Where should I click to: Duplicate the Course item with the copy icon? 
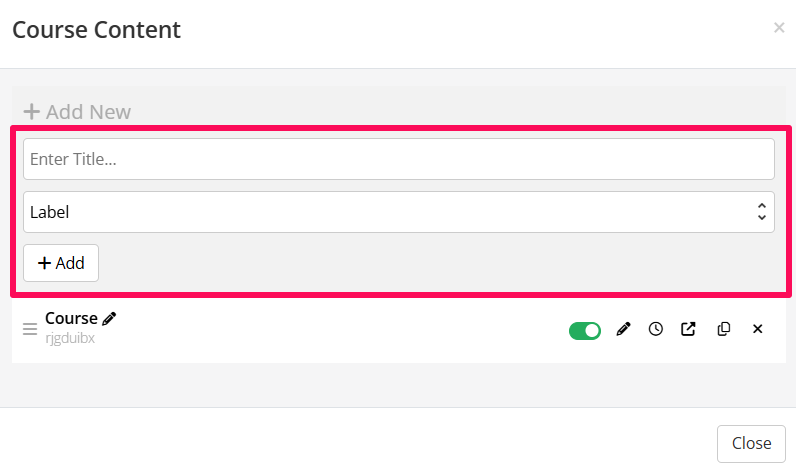[724, 329]
